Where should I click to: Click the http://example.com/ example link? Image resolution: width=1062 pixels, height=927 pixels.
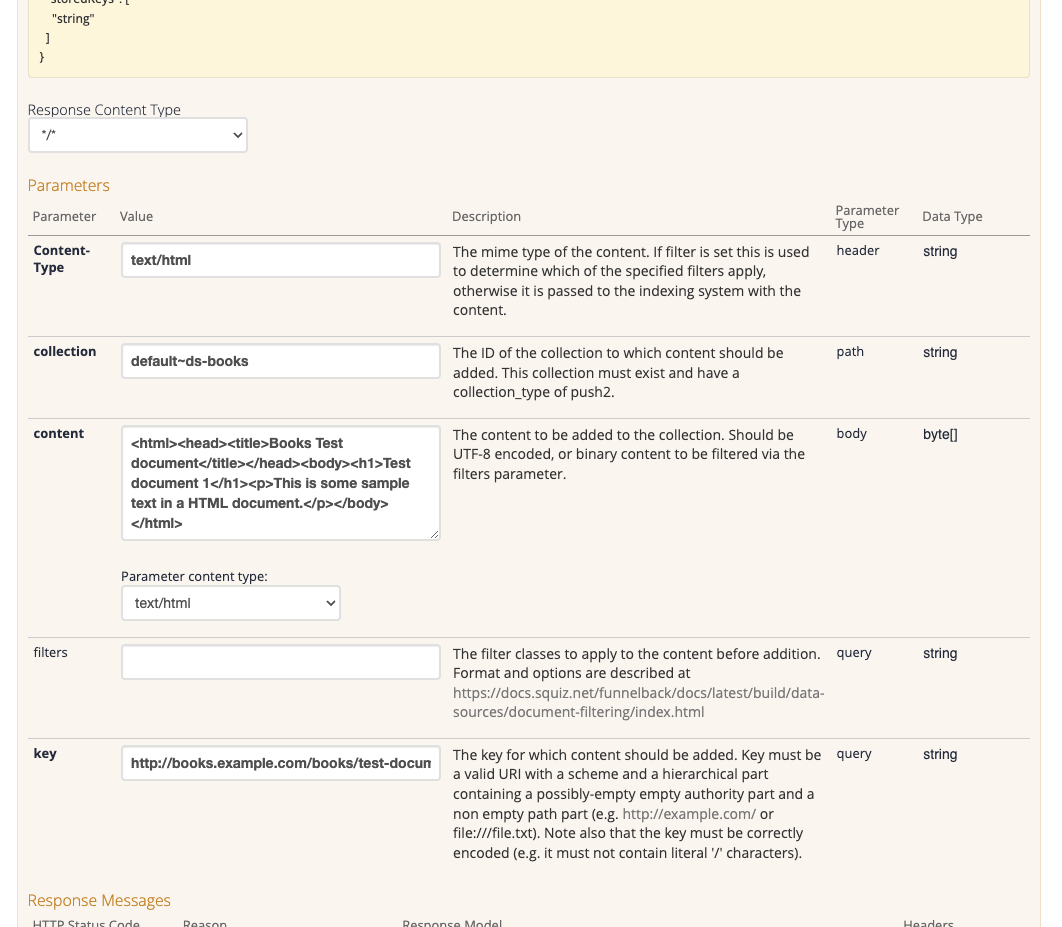(688, 814)
